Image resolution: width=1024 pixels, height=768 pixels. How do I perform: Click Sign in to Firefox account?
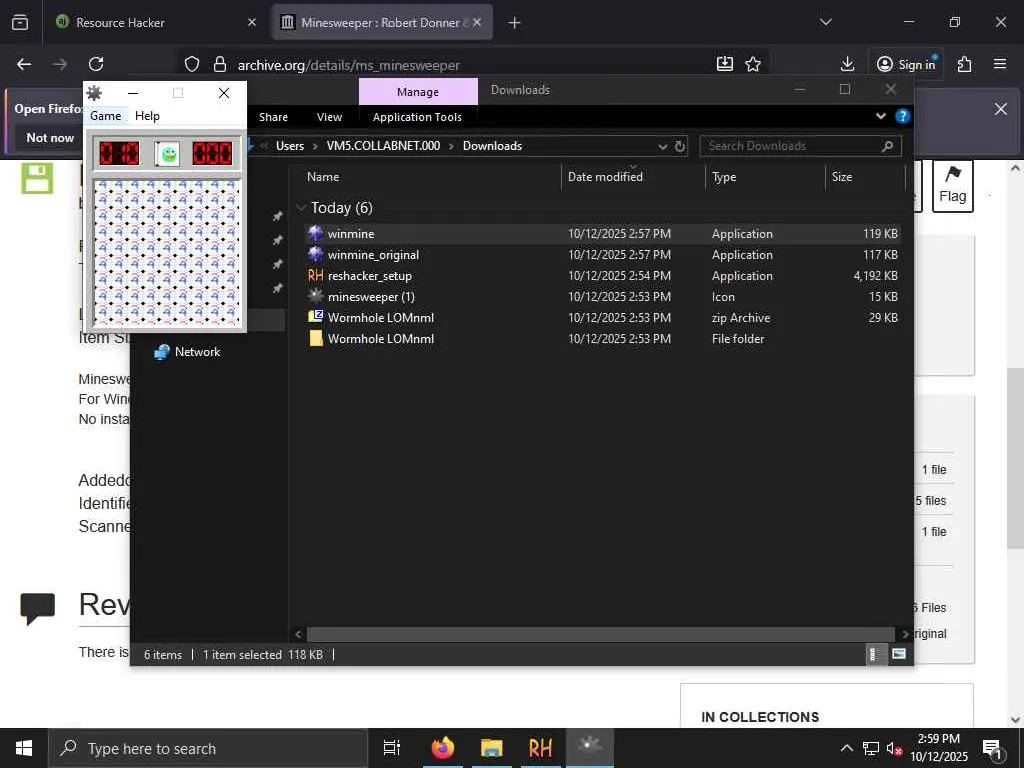point(906,64)
